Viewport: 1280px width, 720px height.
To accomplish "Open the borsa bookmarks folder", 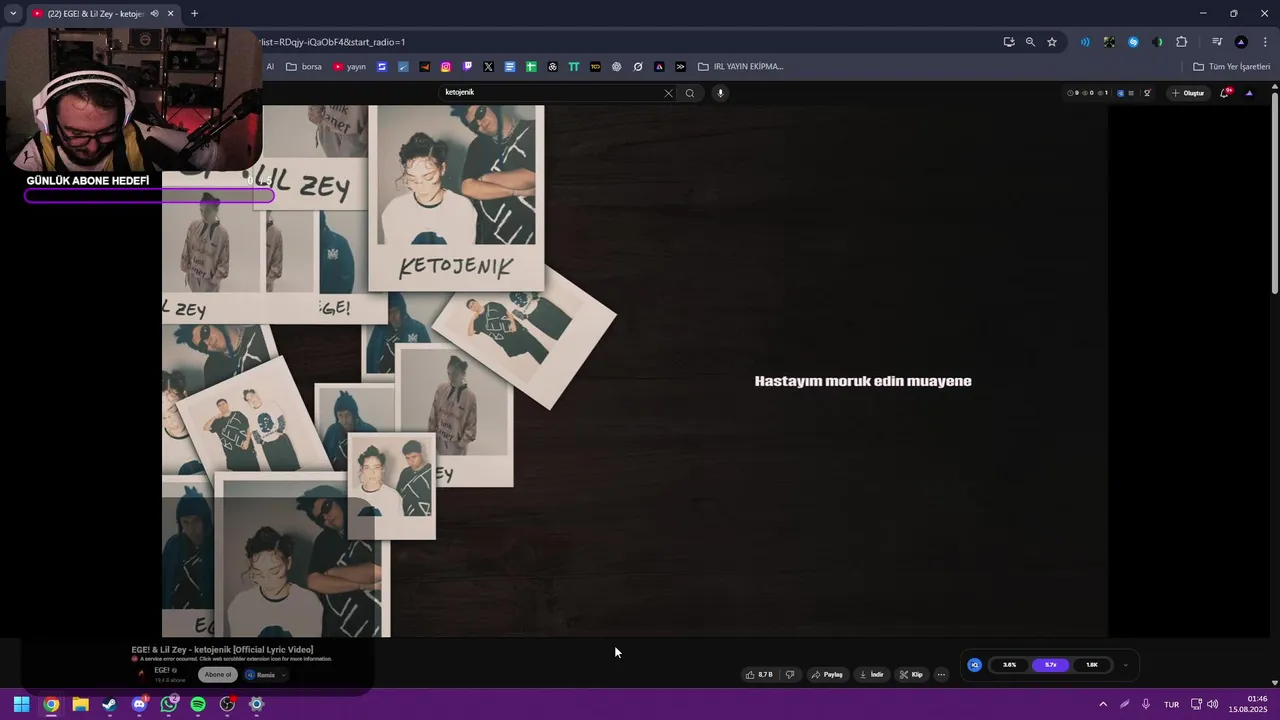I will pos(304,67).
